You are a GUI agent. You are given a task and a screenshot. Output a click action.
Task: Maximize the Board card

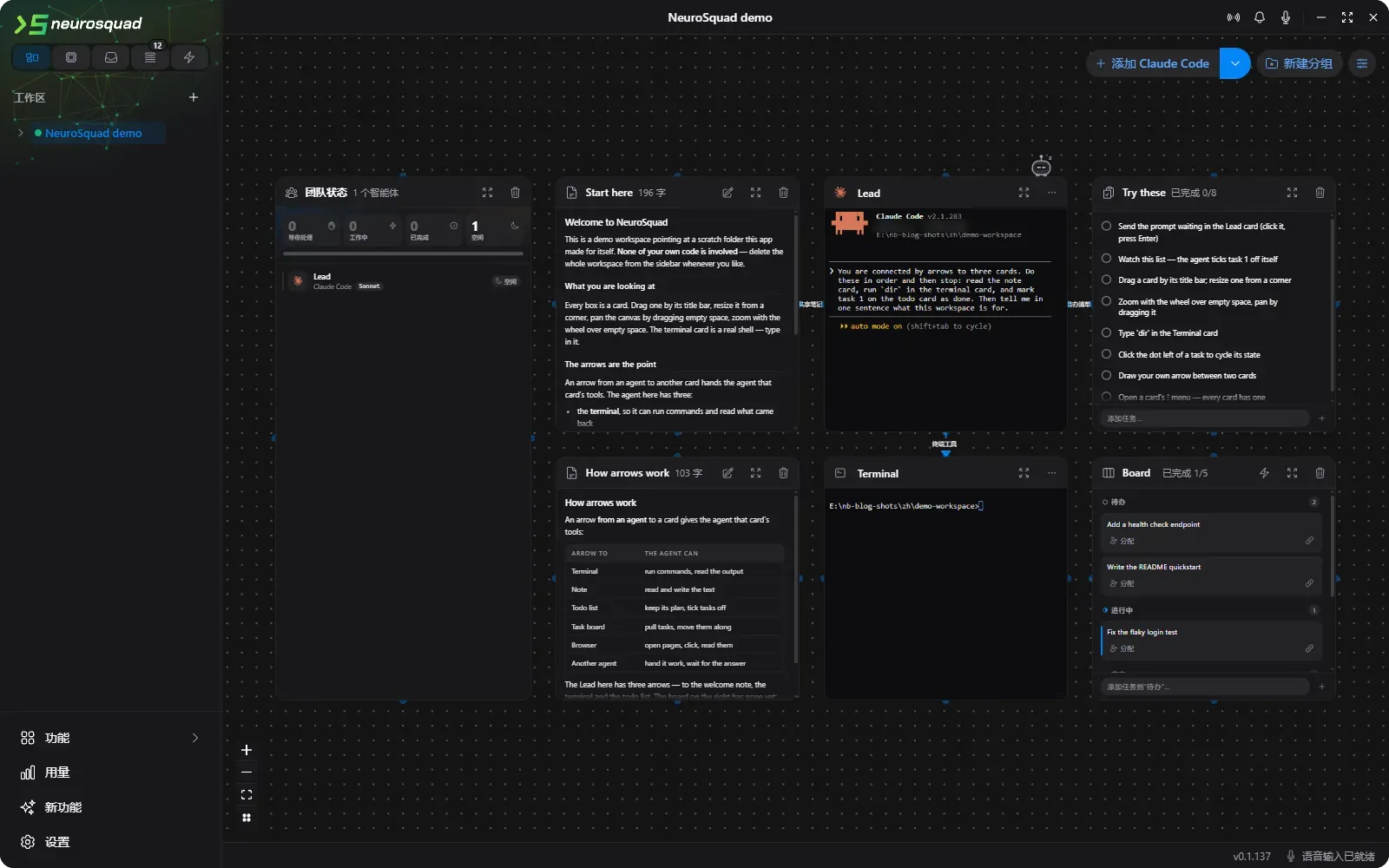(1292, 473)
